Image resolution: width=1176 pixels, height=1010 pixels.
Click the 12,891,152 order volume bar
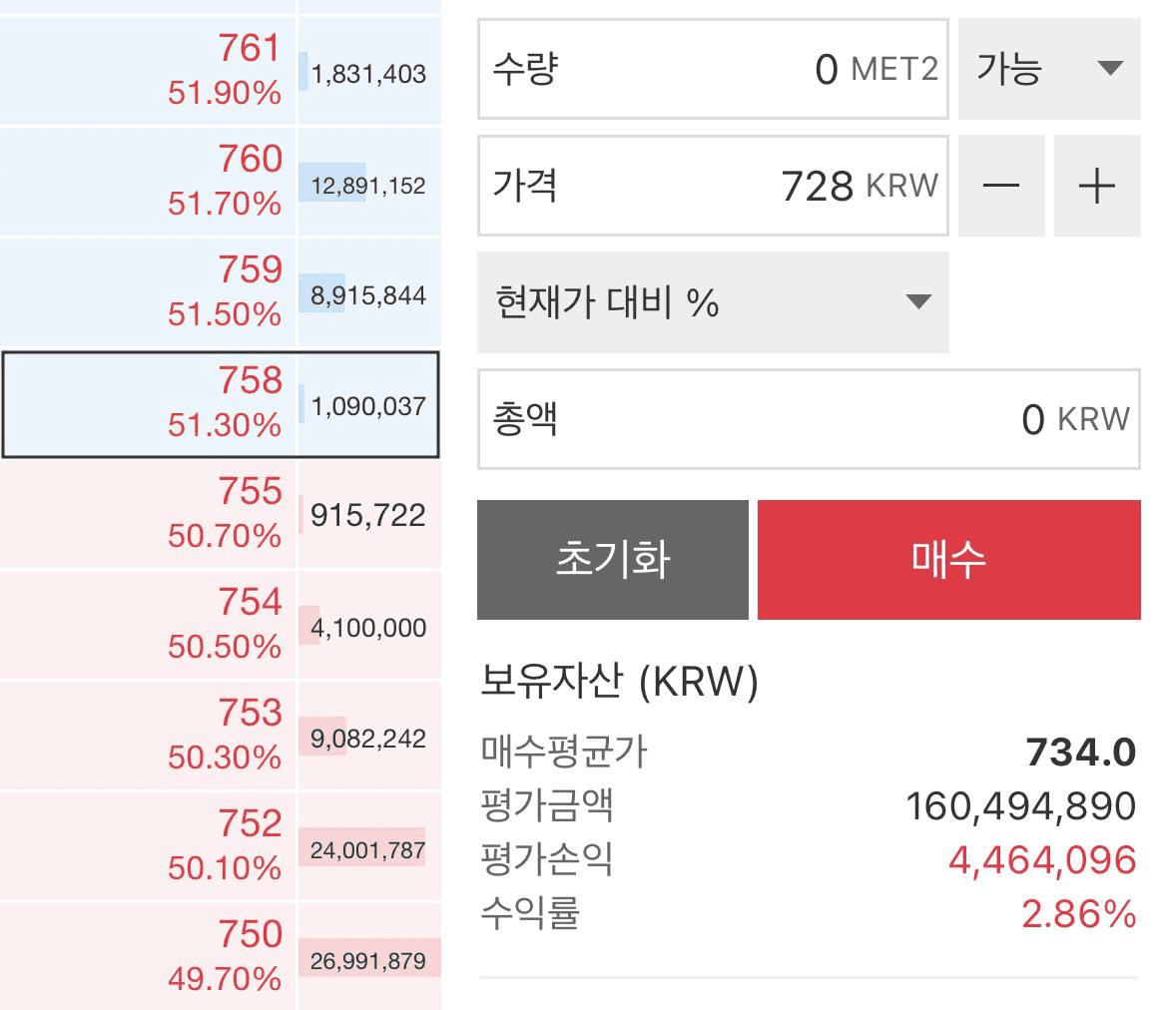368,186
